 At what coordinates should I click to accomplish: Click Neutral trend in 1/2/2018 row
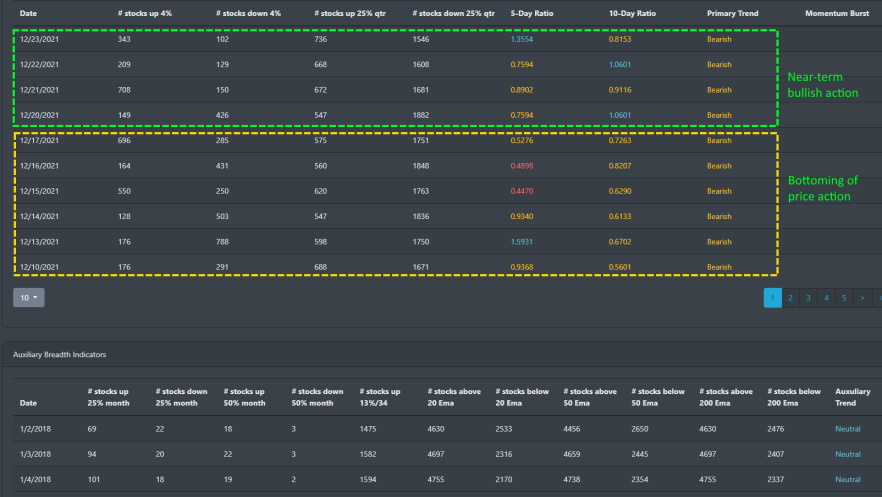(x=848, y=429)
